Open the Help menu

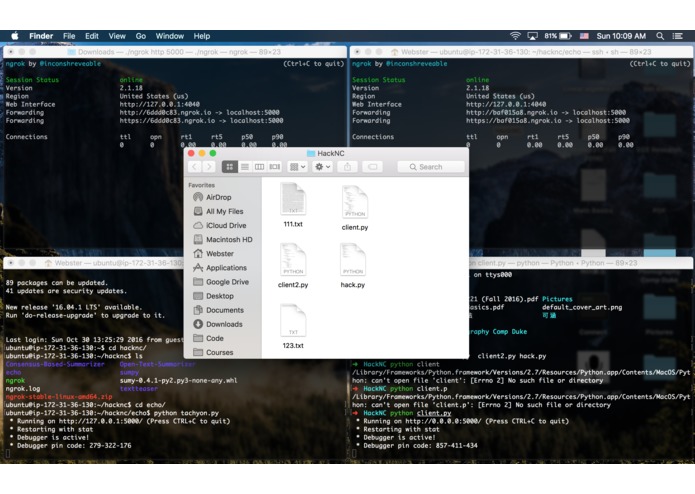tap(202, 36)
